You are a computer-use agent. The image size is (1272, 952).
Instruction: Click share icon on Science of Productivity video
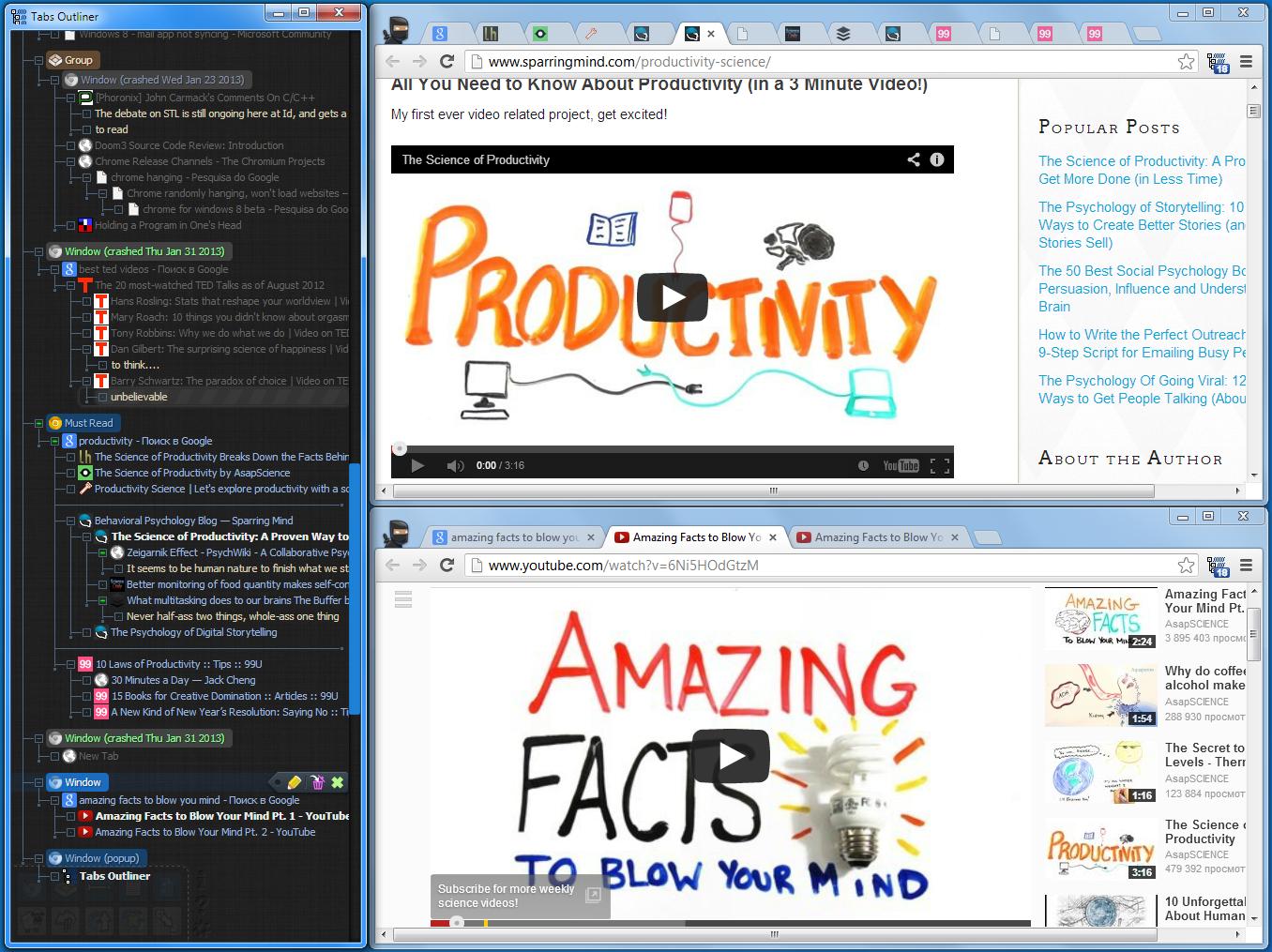tap(914, 159)
